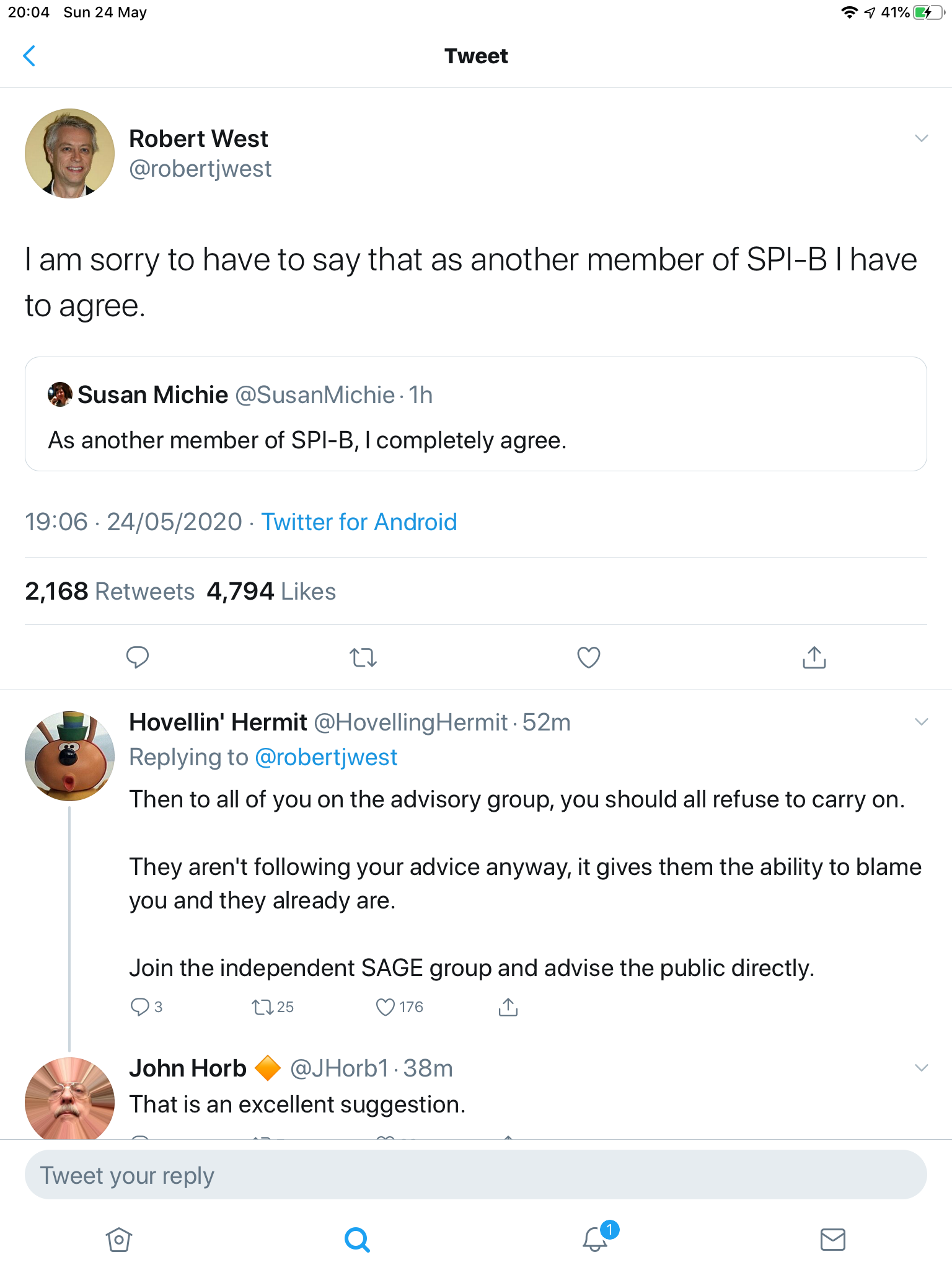Open Direct Messages envelope tab

pos(832,1240)
